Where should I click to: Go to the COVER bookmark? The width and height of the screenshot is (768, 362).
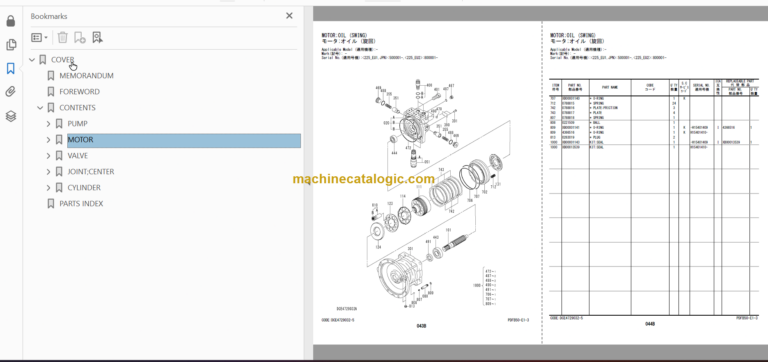[63, 60]
